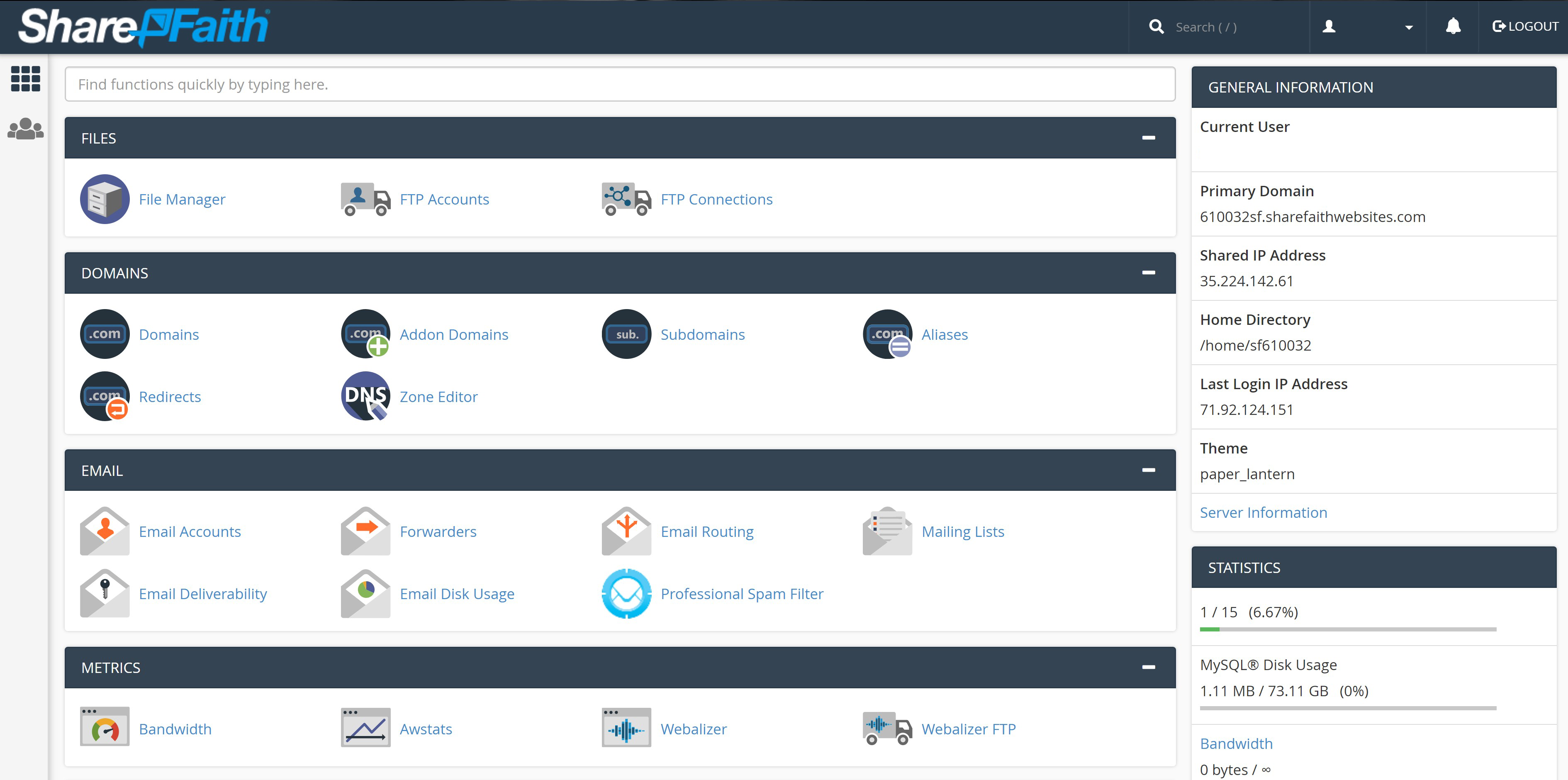This screenshot has width=1568, height=780.
Task: Open the DNS Zone Editor icon
Action: point(365,396)
